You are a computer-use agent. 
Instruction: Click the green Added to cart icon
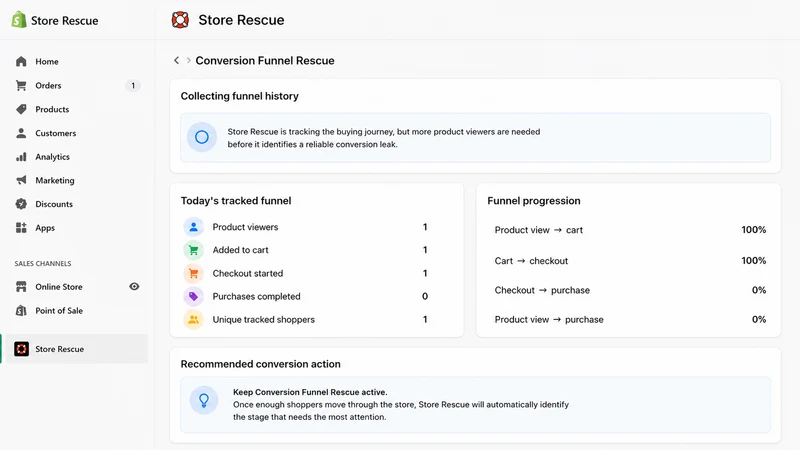point(193,250)
